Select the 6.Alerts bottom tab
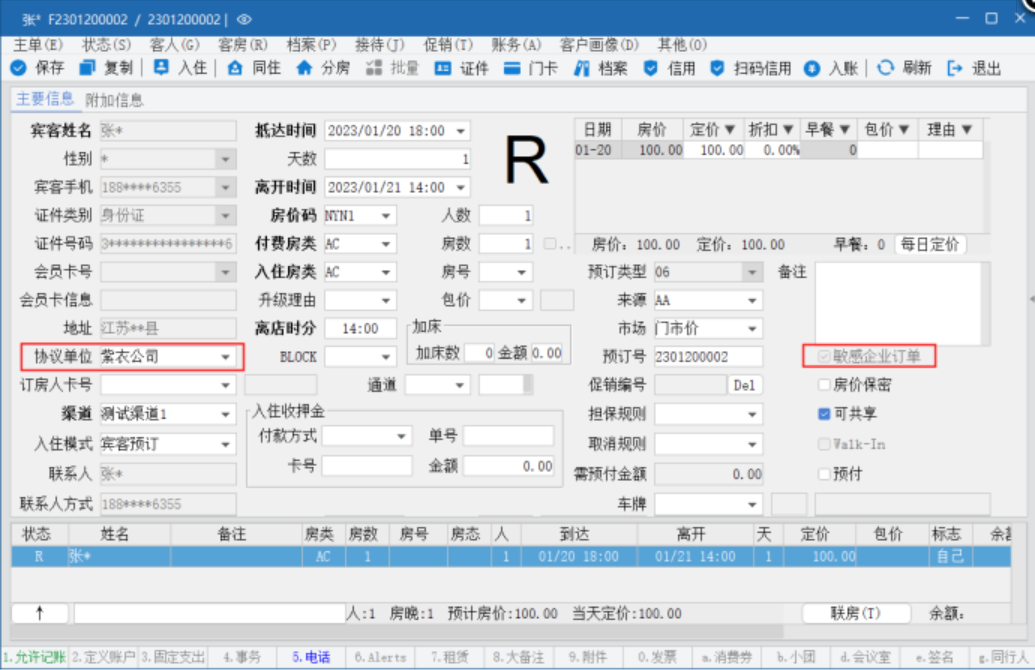Image resolution: width=1035 pixels, height=670 pixels. click(380, 657)
